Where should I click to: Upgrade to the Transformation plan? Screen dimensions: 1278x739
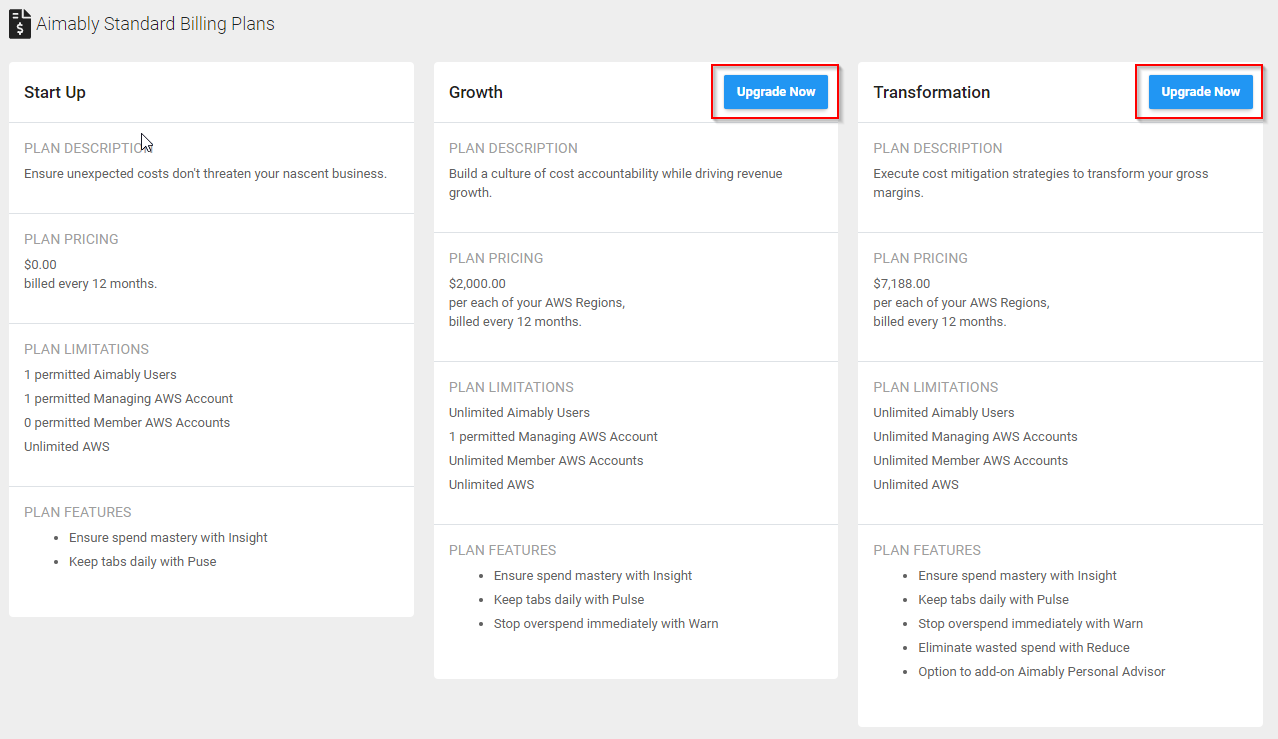click(x=1200, y=92)
